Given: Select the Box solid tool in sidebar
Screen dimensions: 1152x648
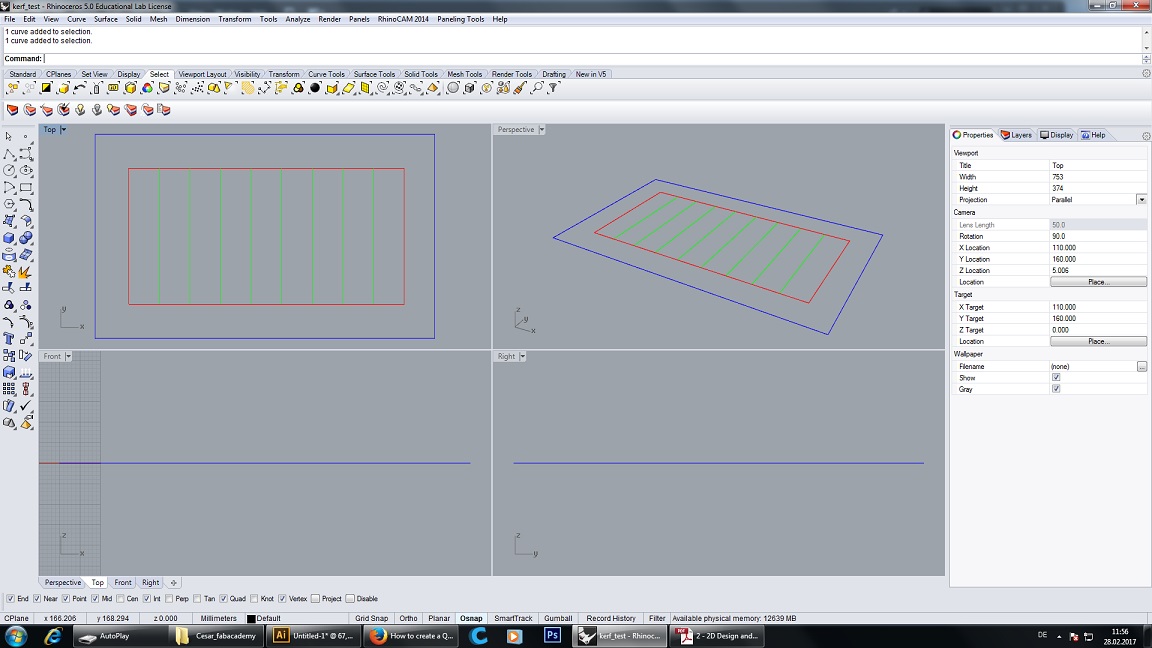Looking at the screenshot, I should [x=9, y=238].
